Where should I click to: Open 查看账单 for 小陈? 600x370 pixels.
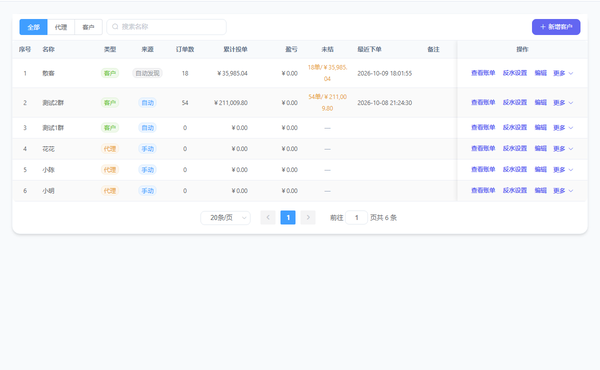[483, 170]
